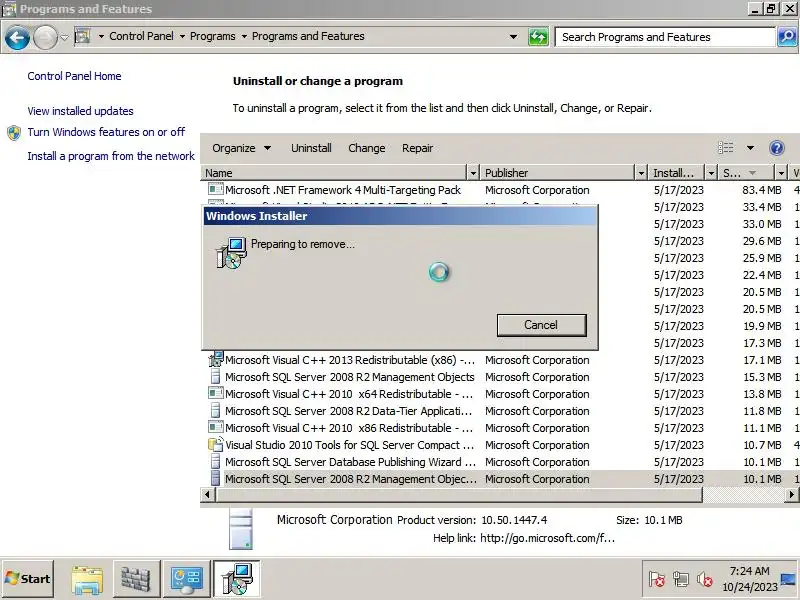Select Visual Studio 2010 Tools for SQL Server Compact
The height and width of the screenshot is (600, 800).
[501, 445]
